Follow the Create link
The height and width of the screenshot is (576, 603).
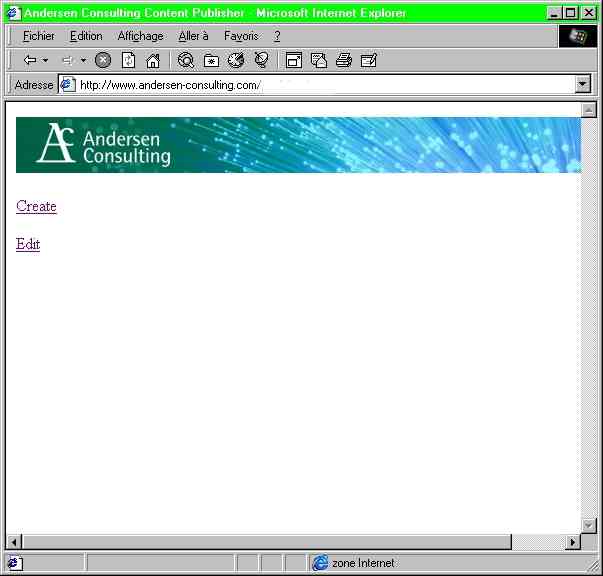37,206
